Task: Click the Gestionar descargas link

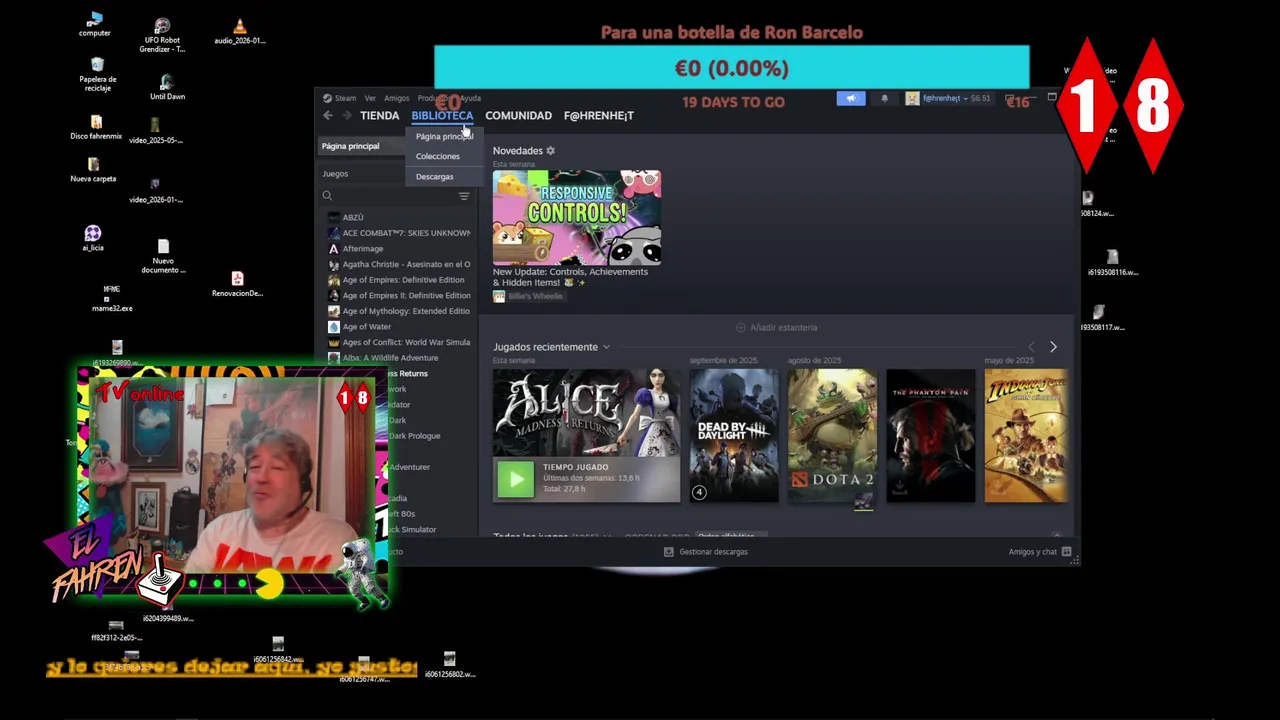Action: (713, 552)
